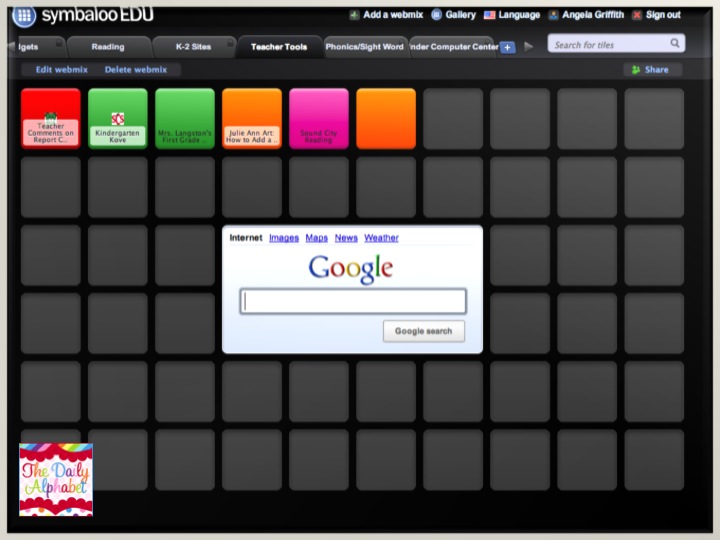Screen dimensions: 720x540
Task: Click the Sign out link text
Action: click(663, 15)
